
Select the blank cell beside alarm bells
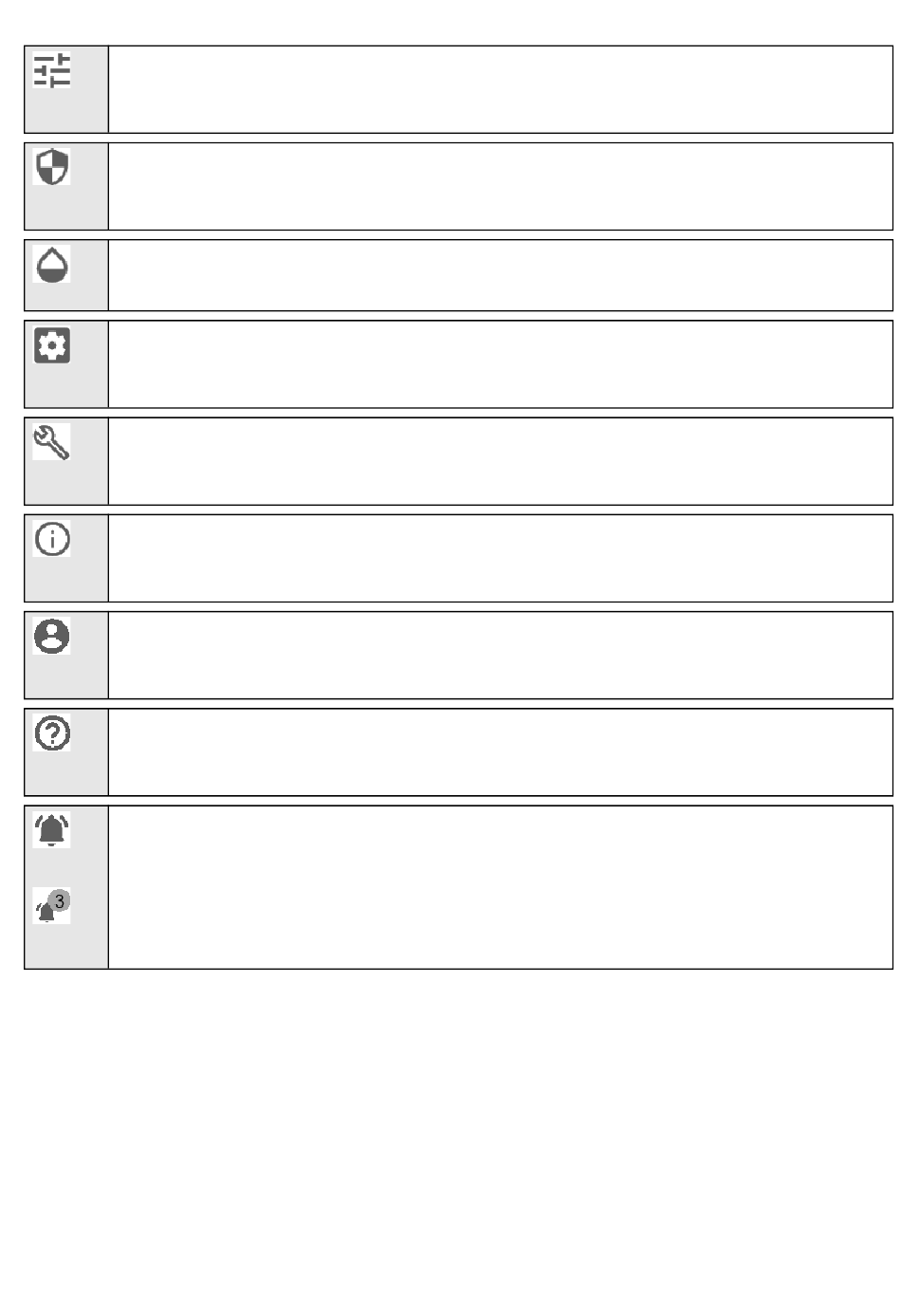501,887
